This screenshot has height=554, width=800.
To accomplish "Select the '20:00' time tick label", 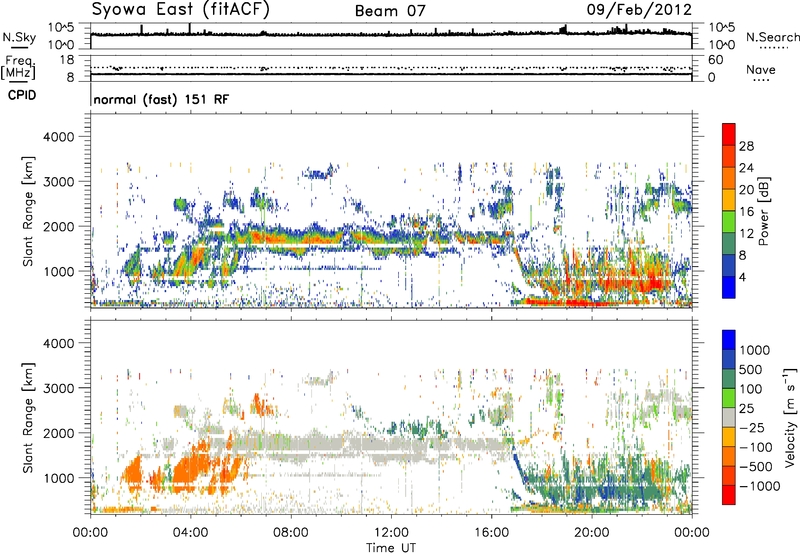I will pyautogui.click(x=591, y=533).
